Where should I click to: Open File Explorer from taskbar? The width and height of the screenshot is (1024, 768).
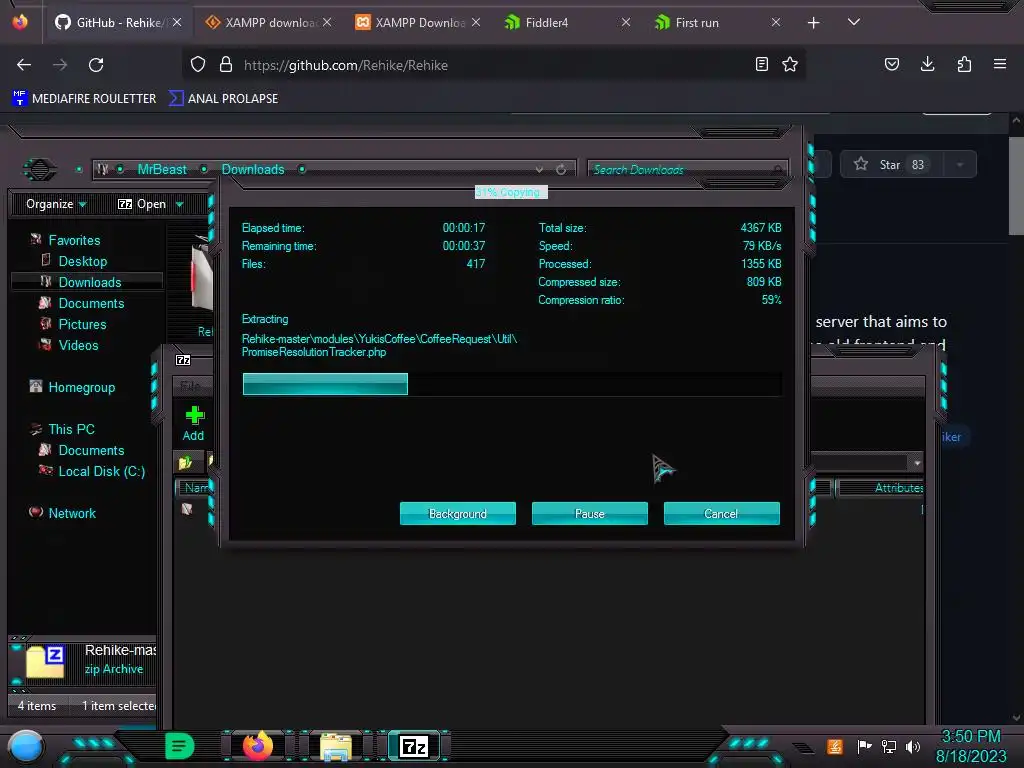click(x=336, y=746)
